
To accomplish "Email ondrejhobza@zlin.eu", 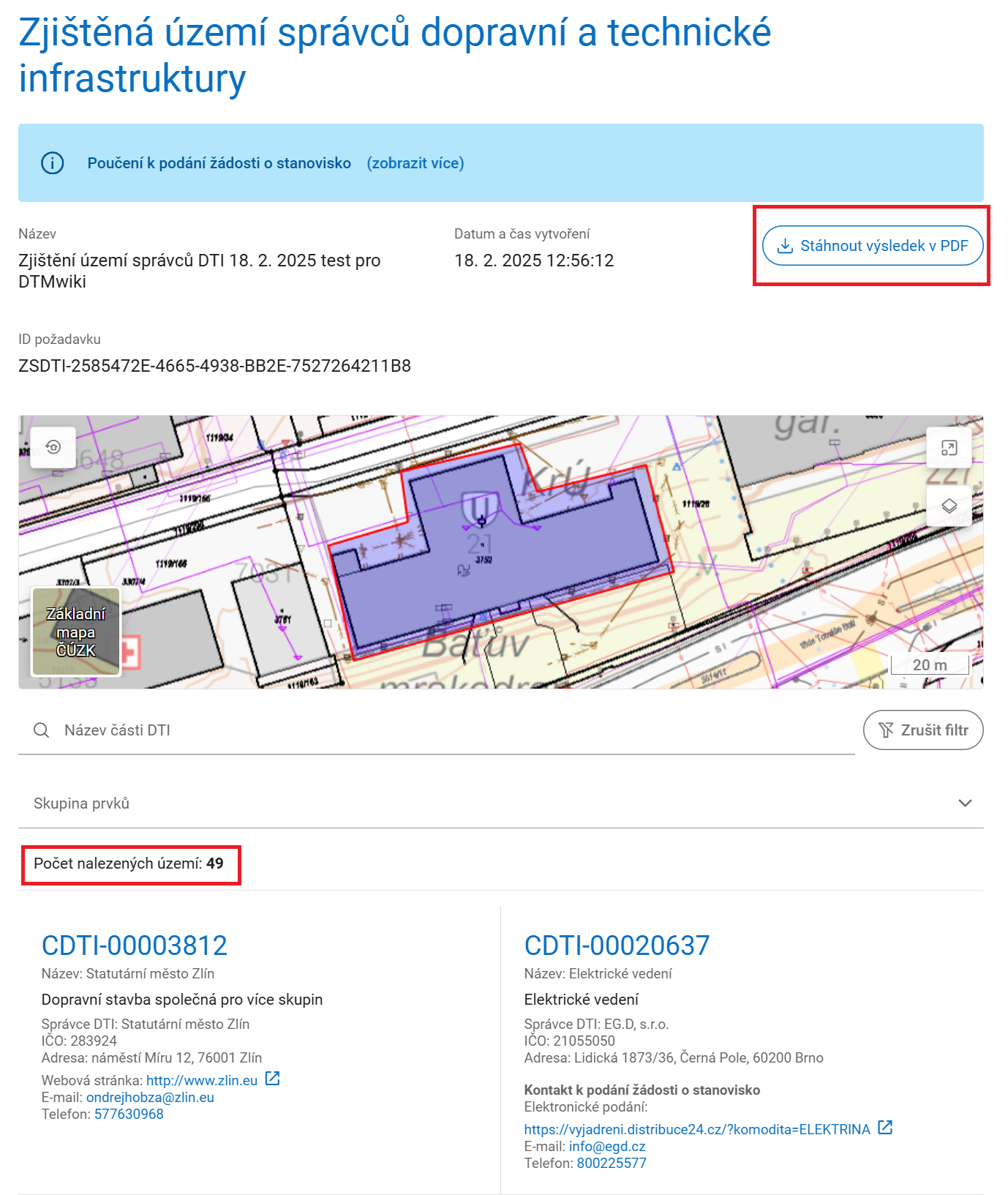I will click(x=150, y=1098).
